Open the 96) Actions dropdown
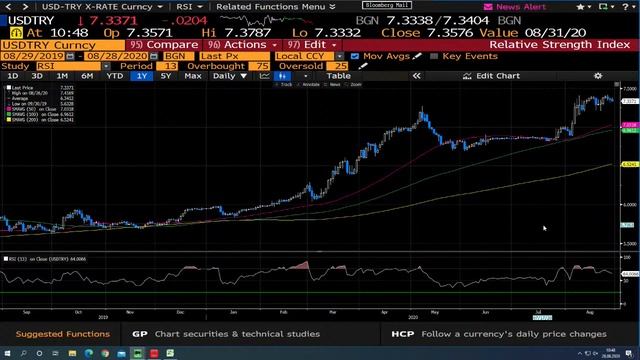This screenshot has width=640, height=360. (x=242, y=44)
